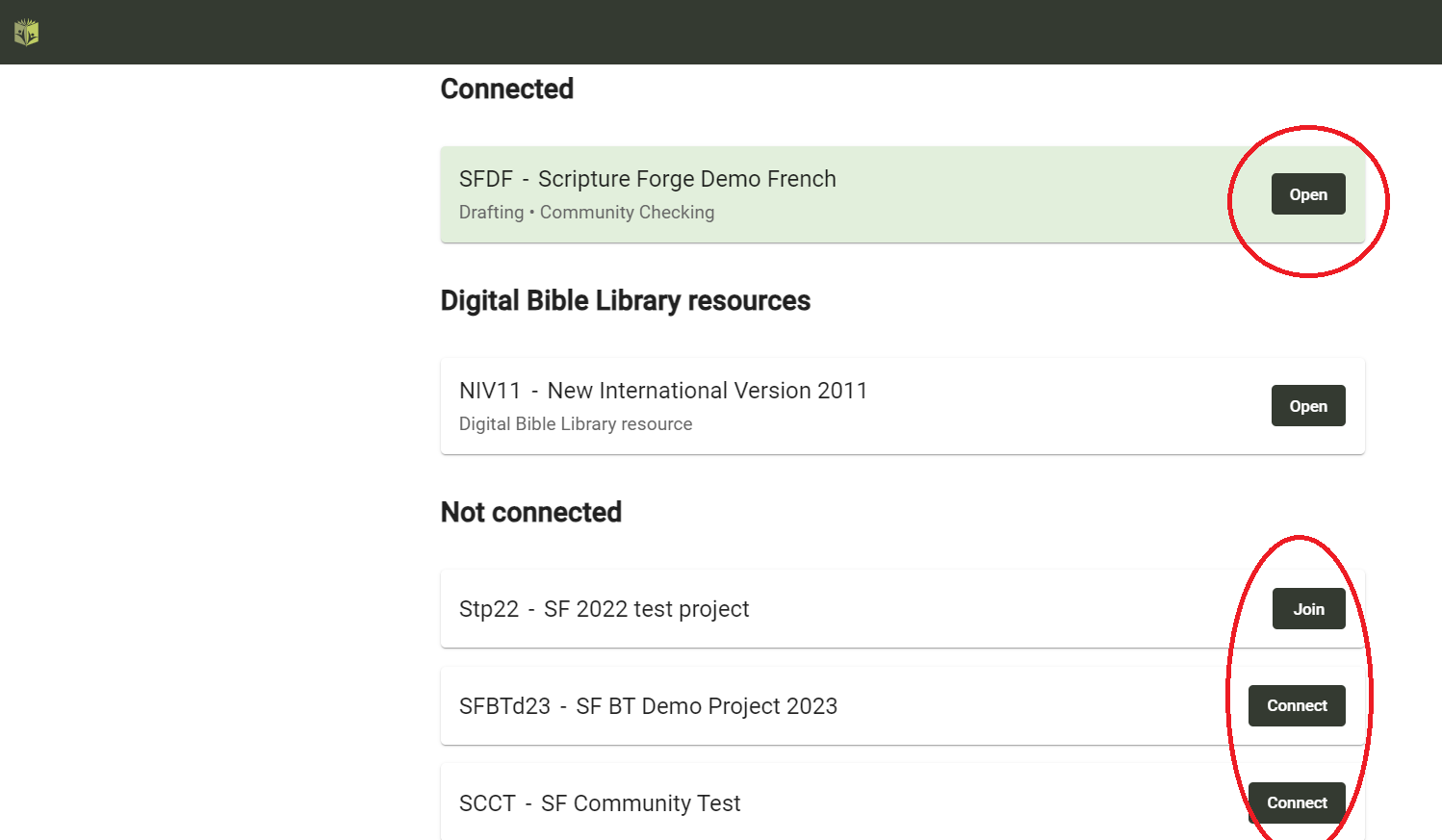Select the SF 2022 test project title
Screen dimensions: 1442x840
pyautogui.click(x=647, y=609)
